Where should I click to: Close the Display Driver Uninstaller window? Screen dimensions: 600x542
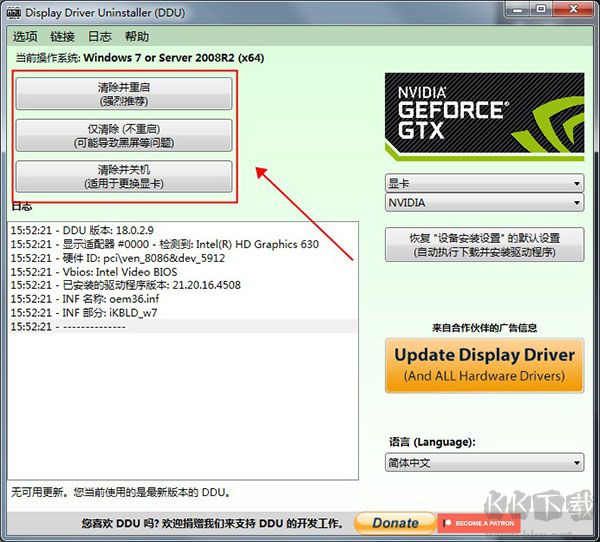pos(578,11)
